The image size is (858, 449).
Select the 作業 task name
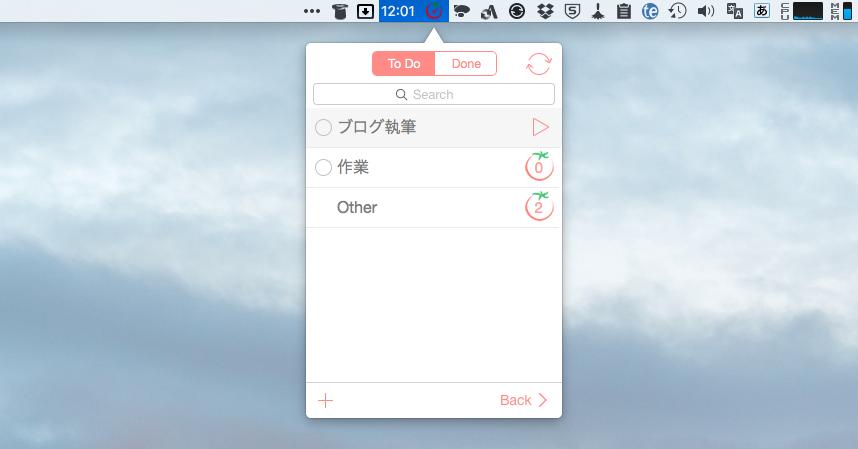(x=353, y=167)
